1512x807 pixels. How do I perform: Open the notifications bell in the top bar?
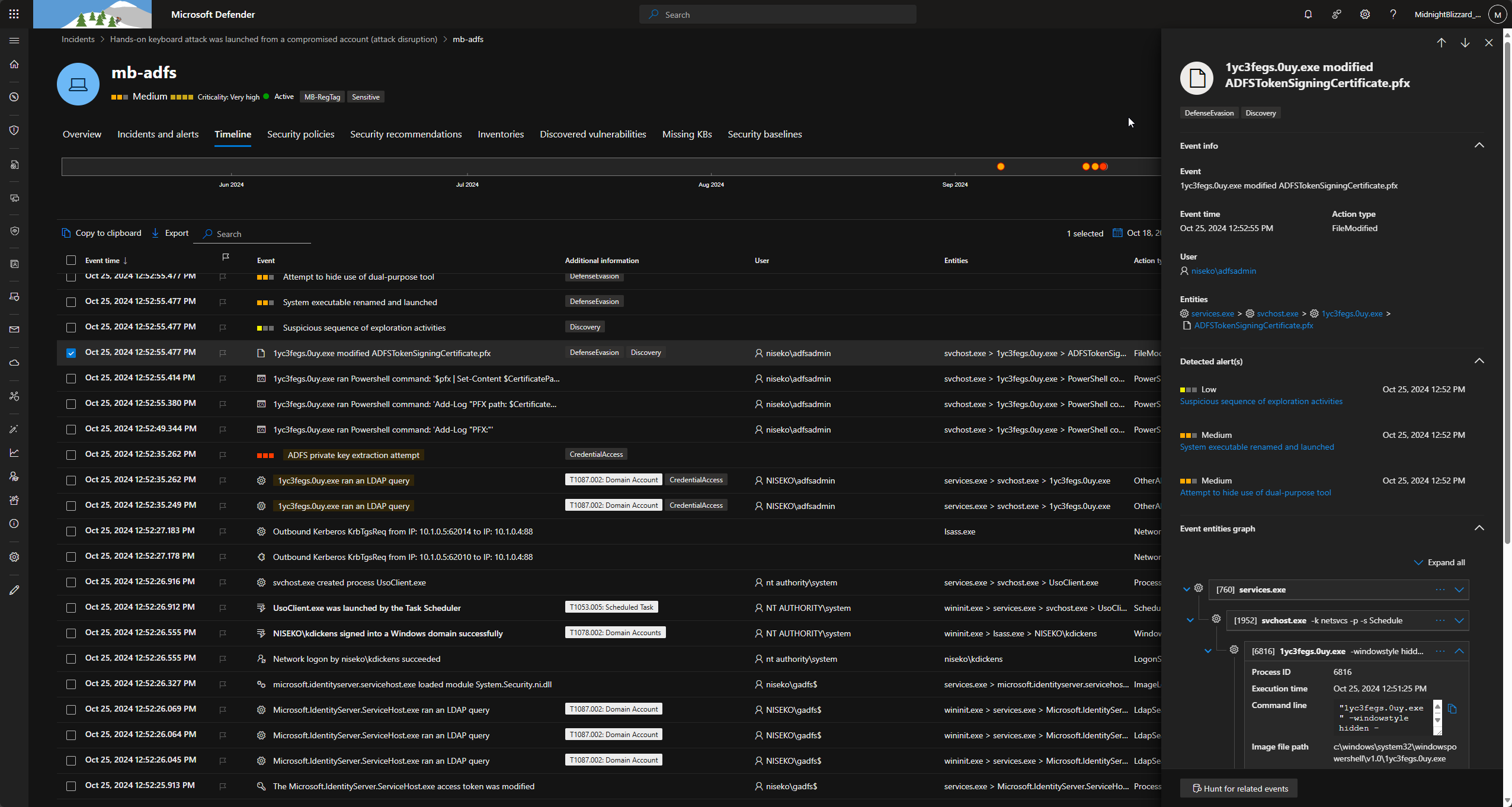(x=1307, y=14)
